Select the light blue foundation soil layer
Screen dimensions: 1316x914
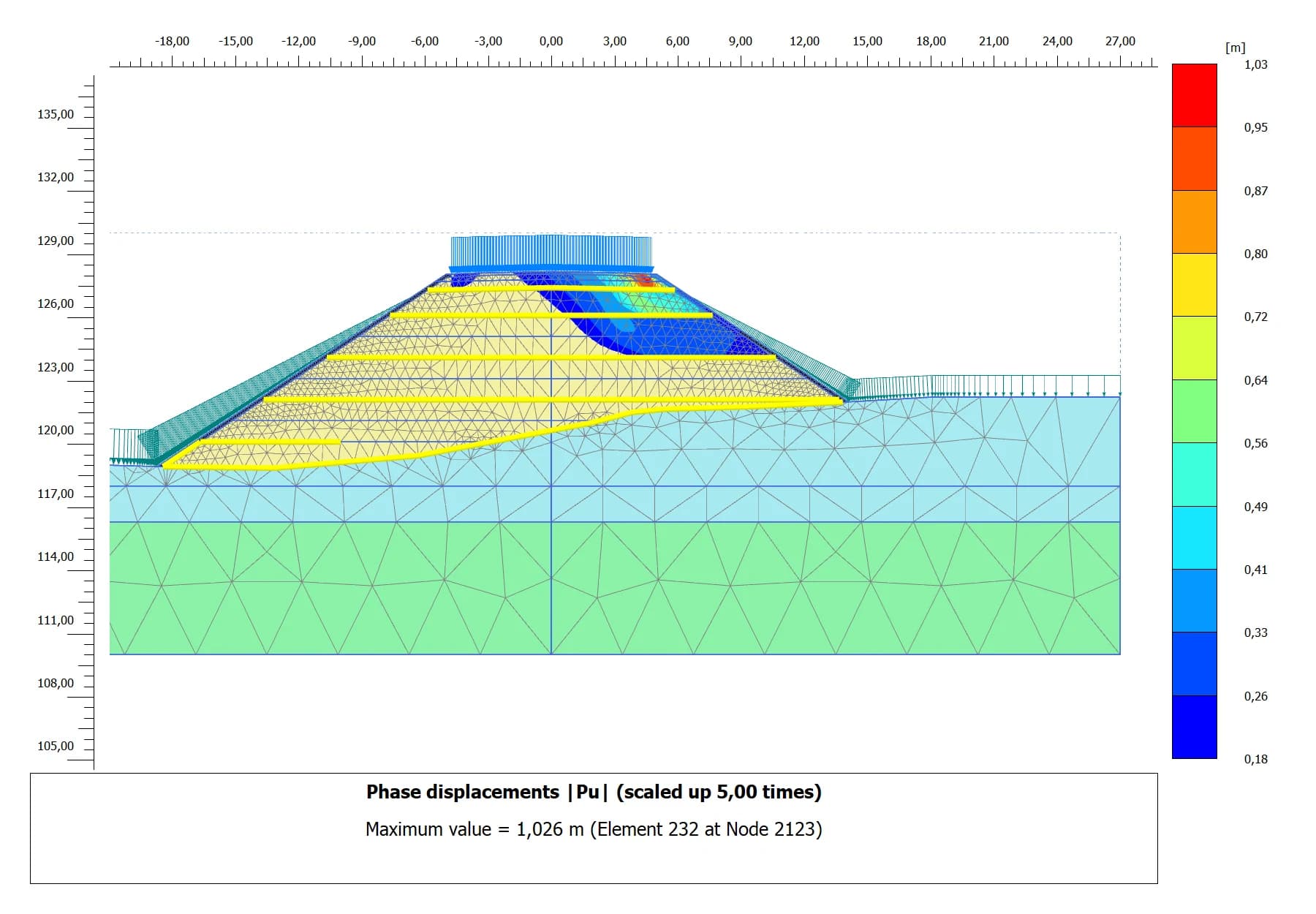pos(950,453)
